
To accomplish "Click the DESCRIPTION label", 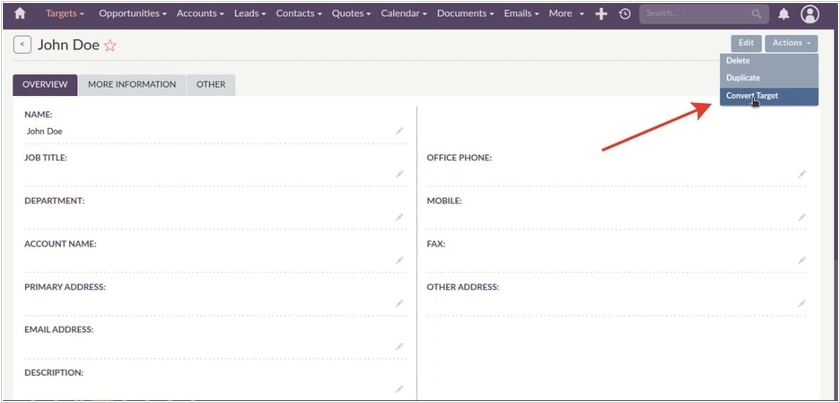I will coord(54,372).
